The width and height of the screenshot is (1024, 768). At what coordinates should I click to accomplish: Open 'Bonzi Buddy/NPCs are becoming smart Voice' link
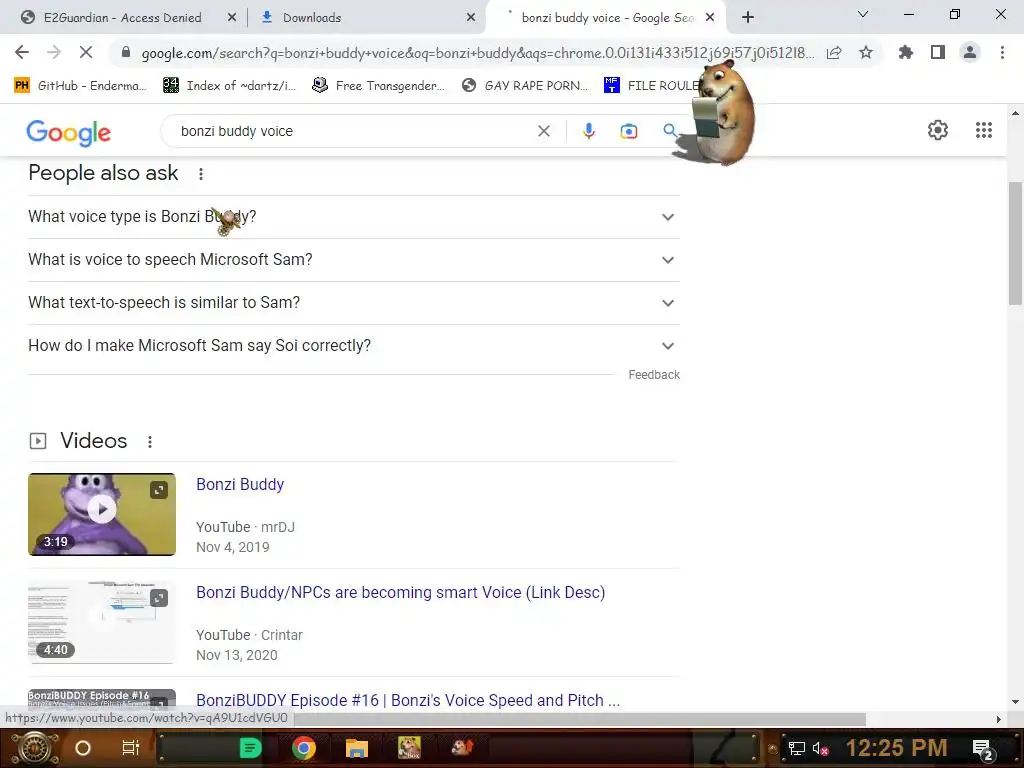coord(400,592)
